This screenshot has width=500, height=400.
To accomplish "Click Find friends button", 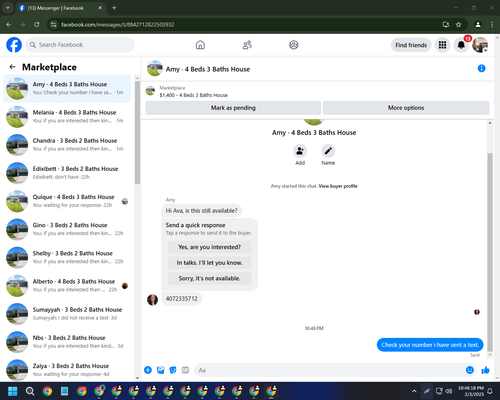I will coord(411,45).
